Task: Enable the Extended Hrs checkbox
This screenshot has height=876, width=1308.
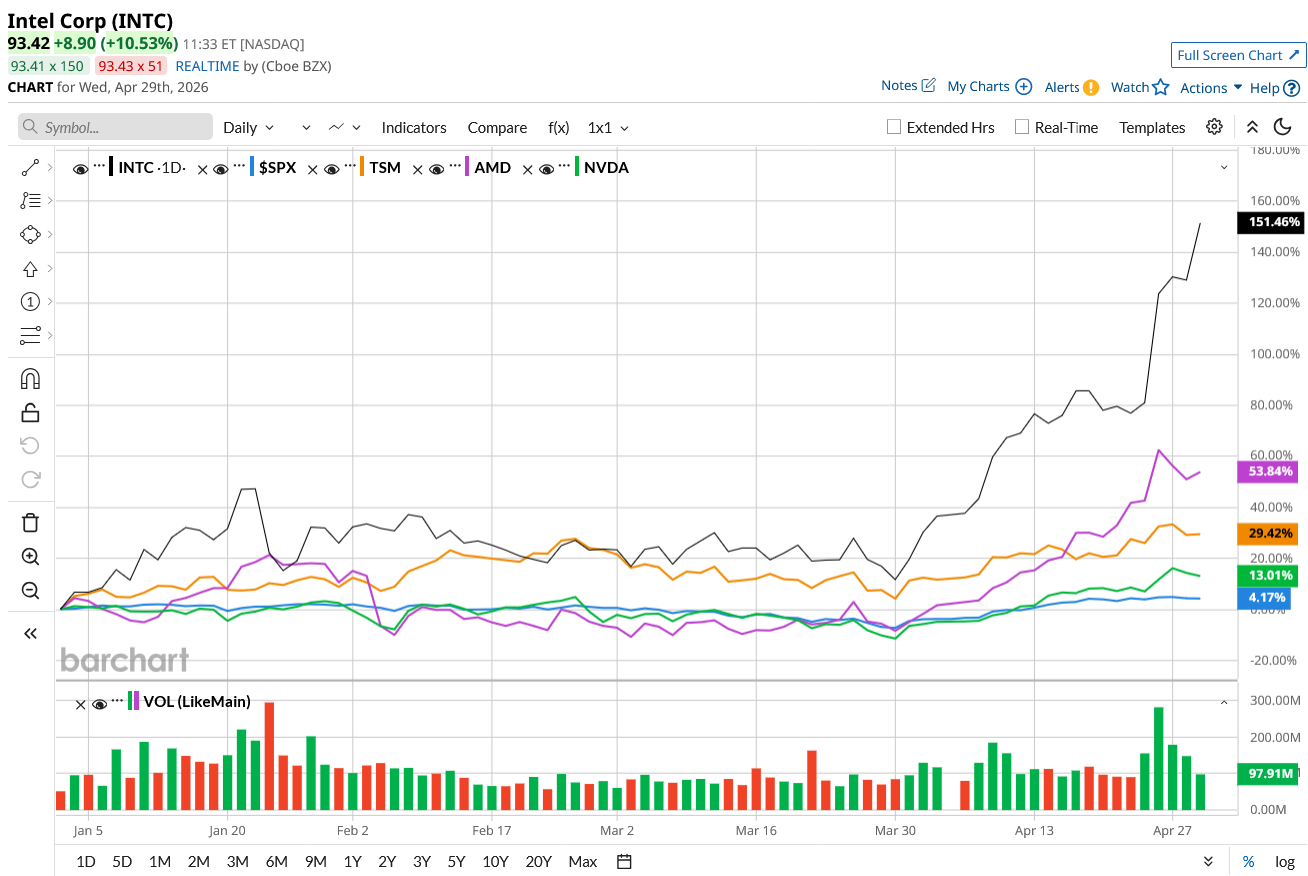Action: [x=894, y=127]
